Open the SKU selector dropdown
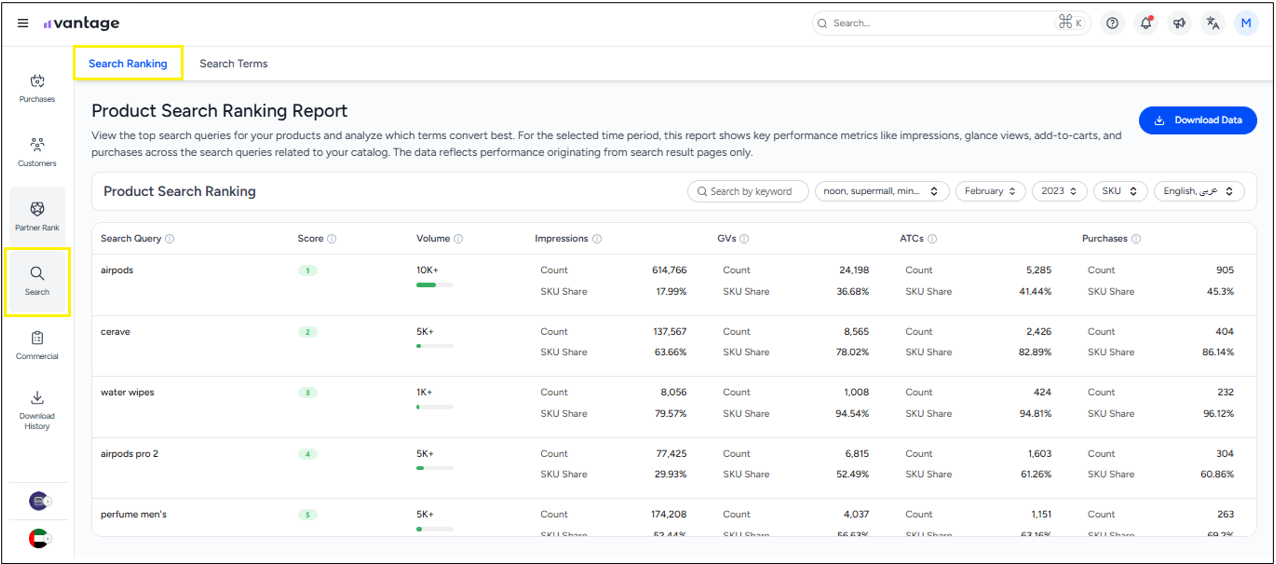 tap(1119, 191)
